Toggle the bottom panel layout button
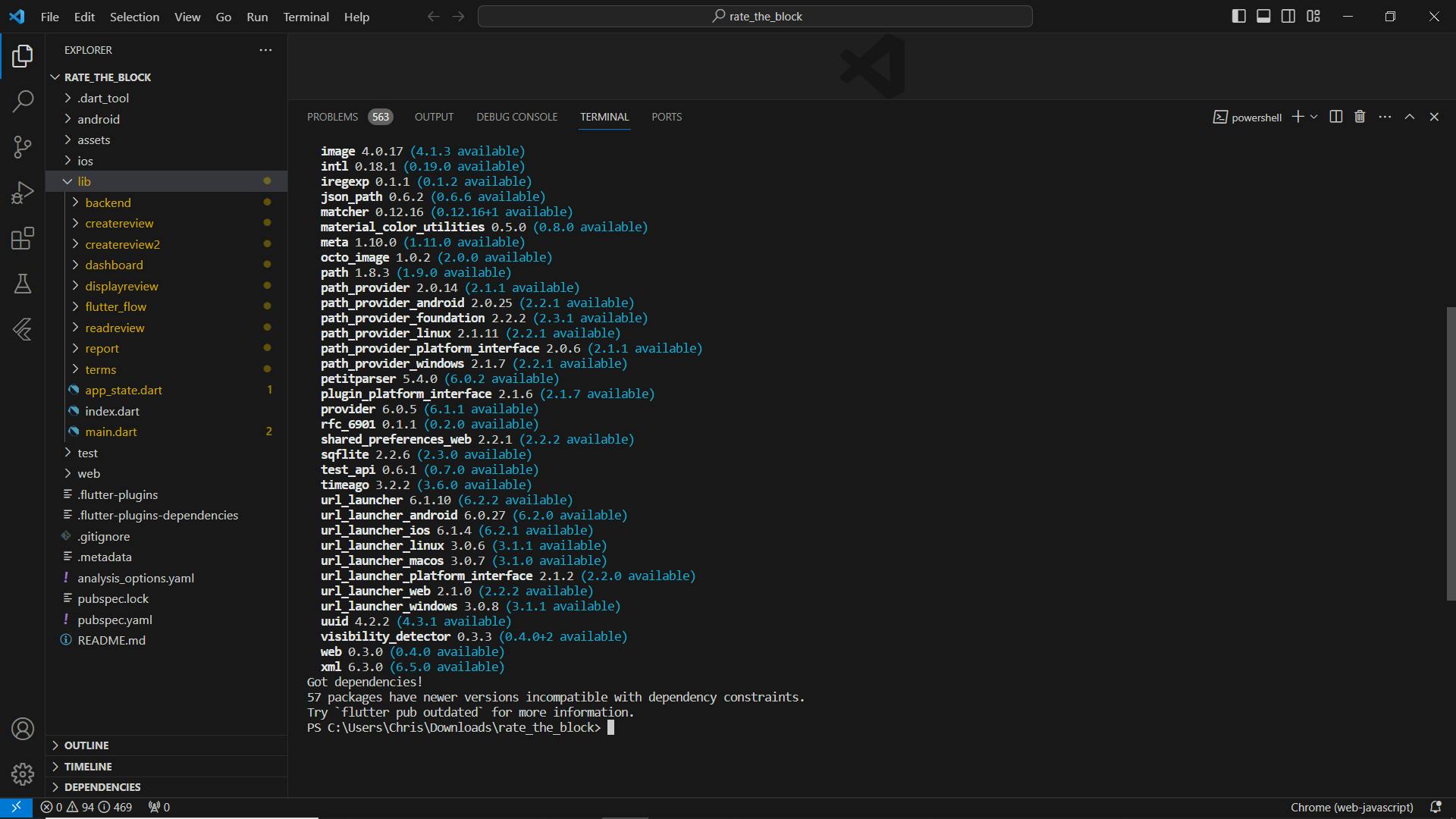Image resolution: width=1456 pixels, height=819 pixels. (1263, 16)
